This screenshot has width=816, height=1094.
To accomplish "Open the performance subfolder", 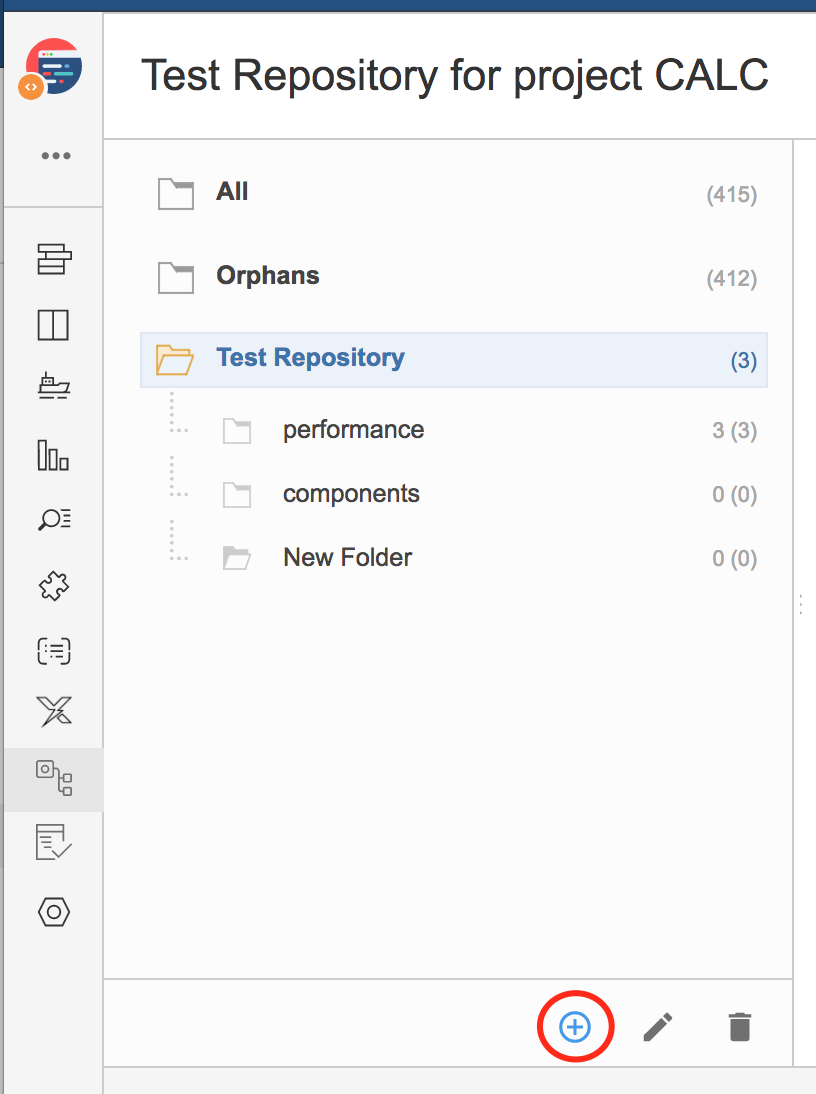I will point(488,430).
